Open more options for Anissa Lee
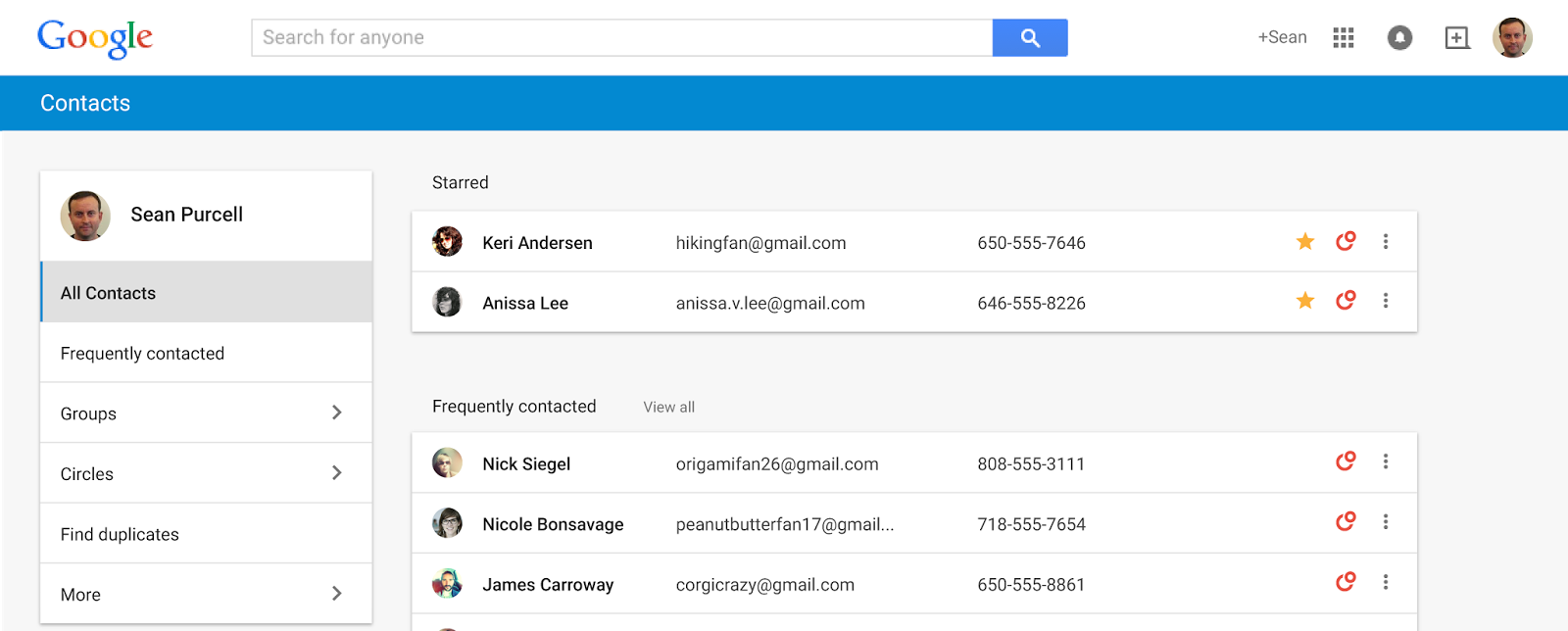 [1385, 301]
